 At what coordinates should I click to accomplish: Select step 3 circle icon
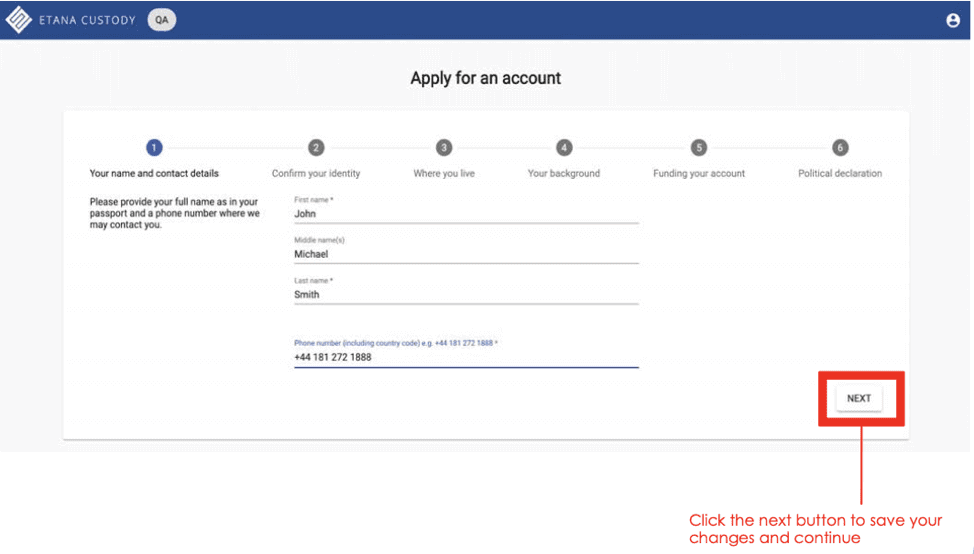pos(444,148)
